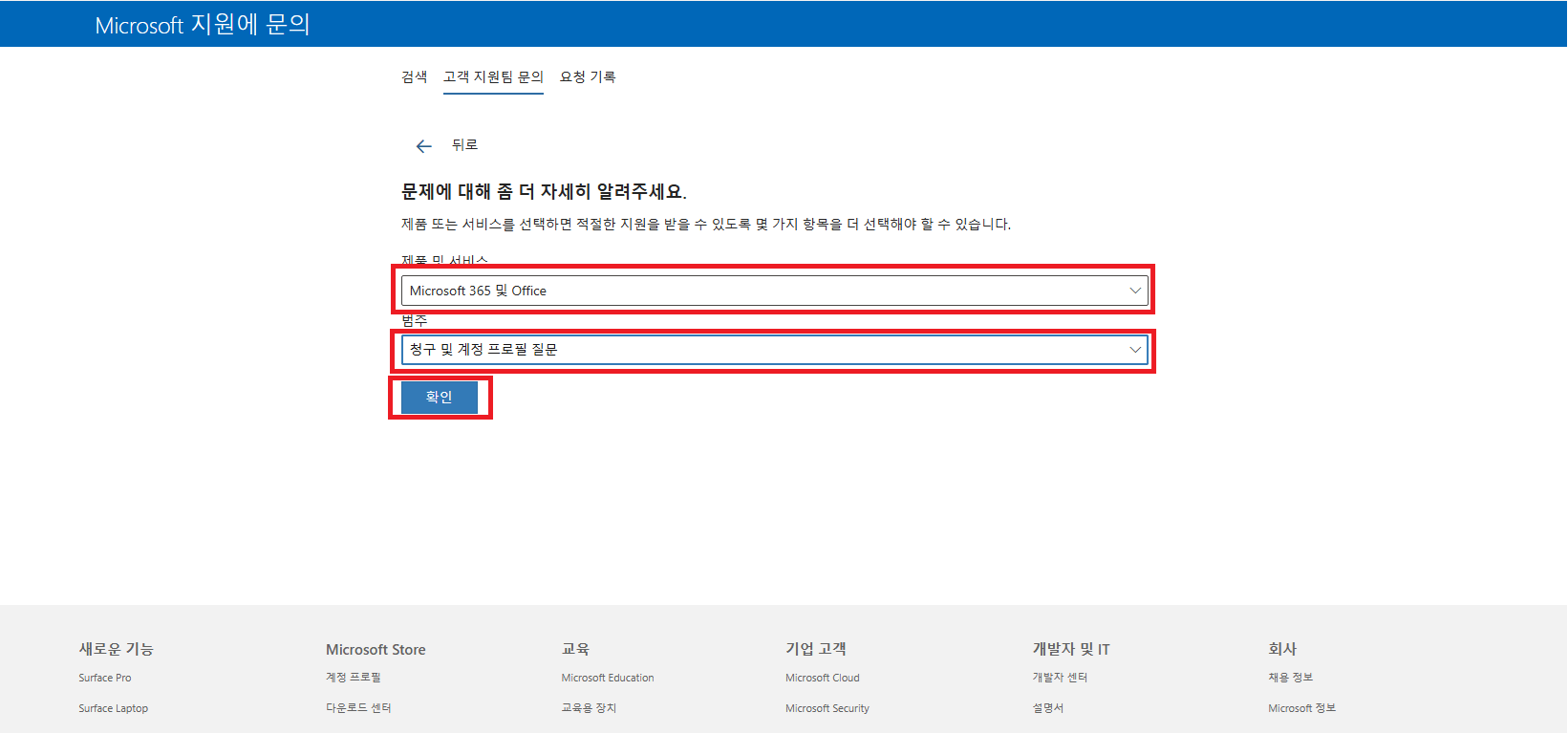Click the 확인 confirm button
Image resolution: width=1568 pixels, height=734 pixels.
[440, 398]
